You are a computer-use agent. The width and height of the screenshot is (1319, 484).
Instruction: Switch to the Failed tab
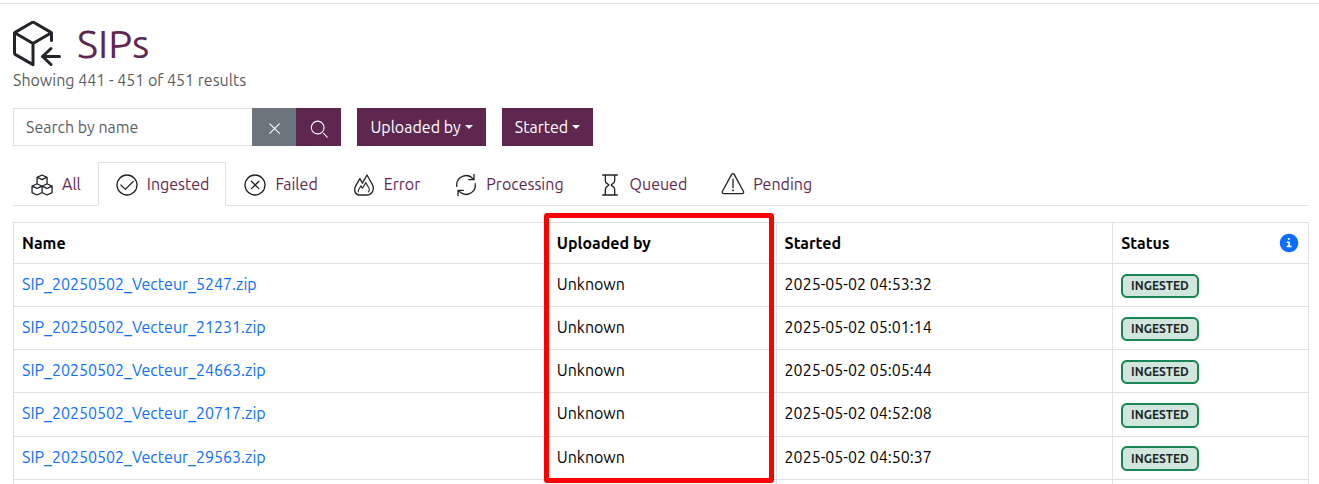click(281, 184)
